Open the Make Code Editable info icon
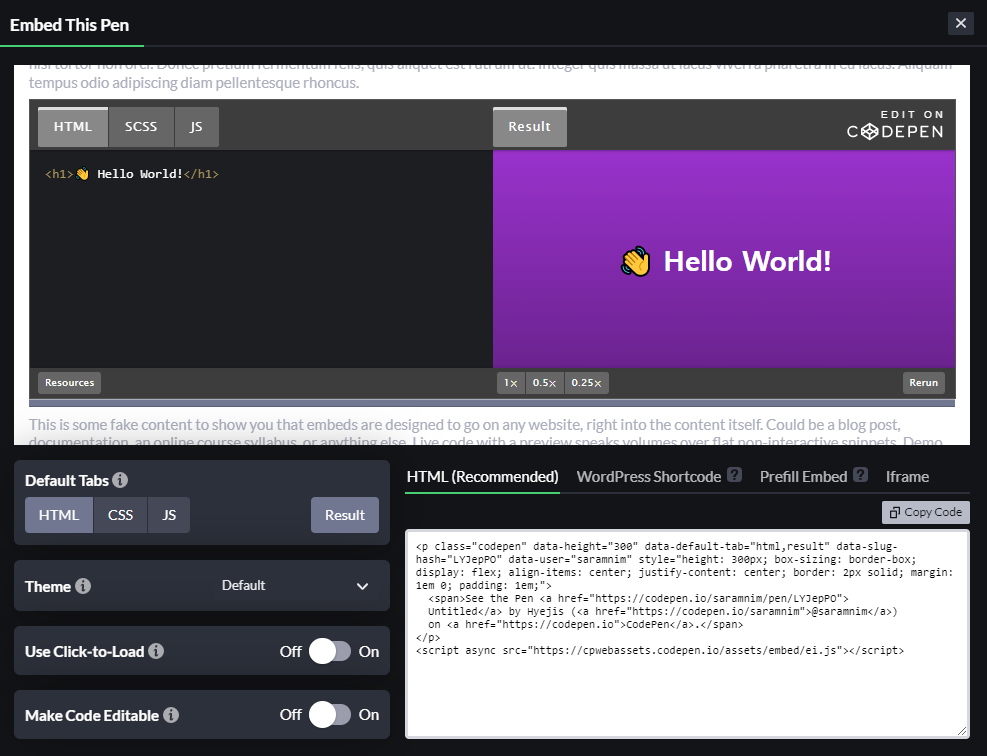This screenshot has width=987, height=756. pyautogui.click(x=171, y=715)
